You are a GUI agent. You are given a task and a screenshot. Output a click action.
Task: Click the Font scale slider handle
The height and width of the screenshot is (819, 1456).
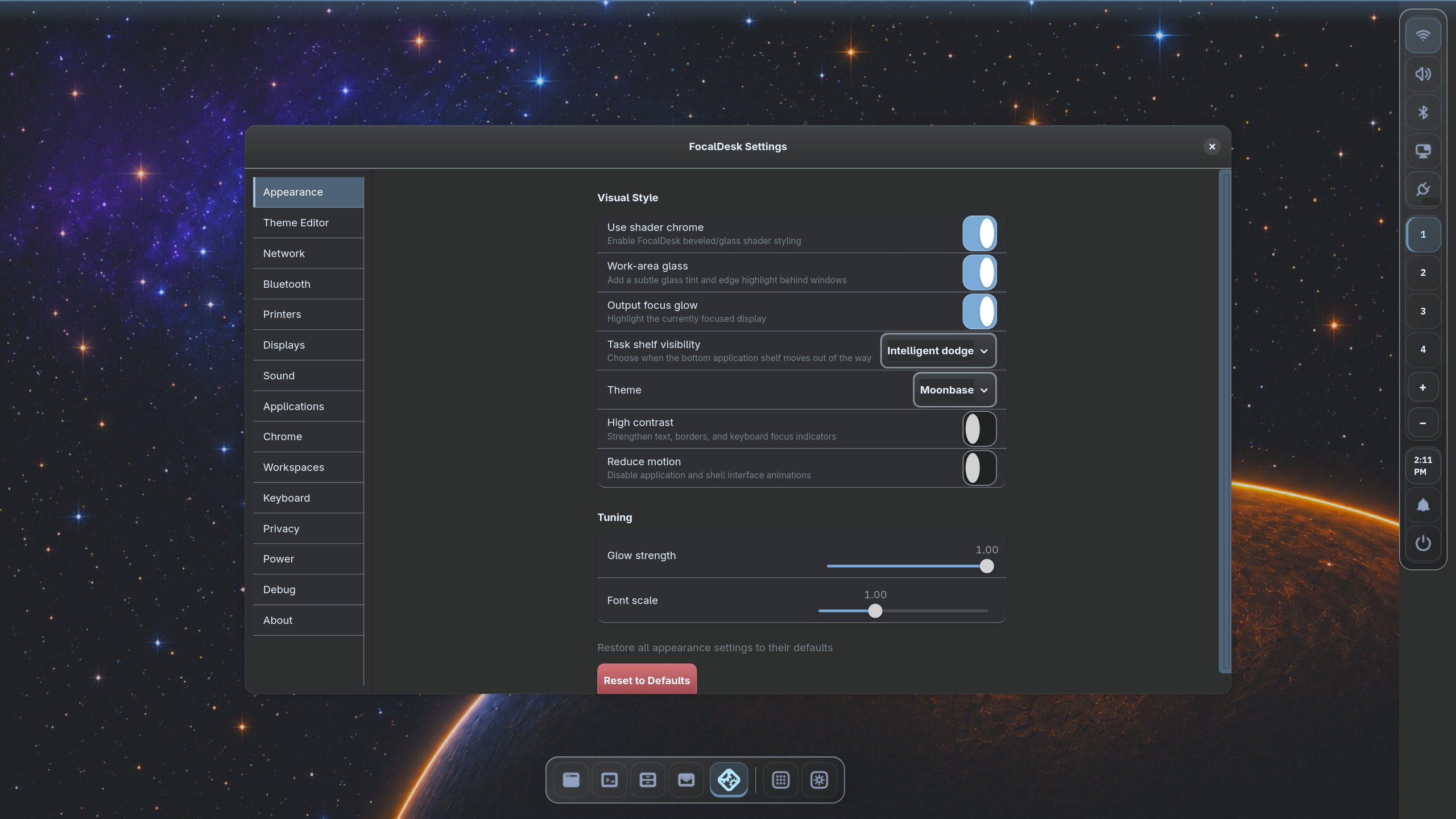tap(875, 611)
